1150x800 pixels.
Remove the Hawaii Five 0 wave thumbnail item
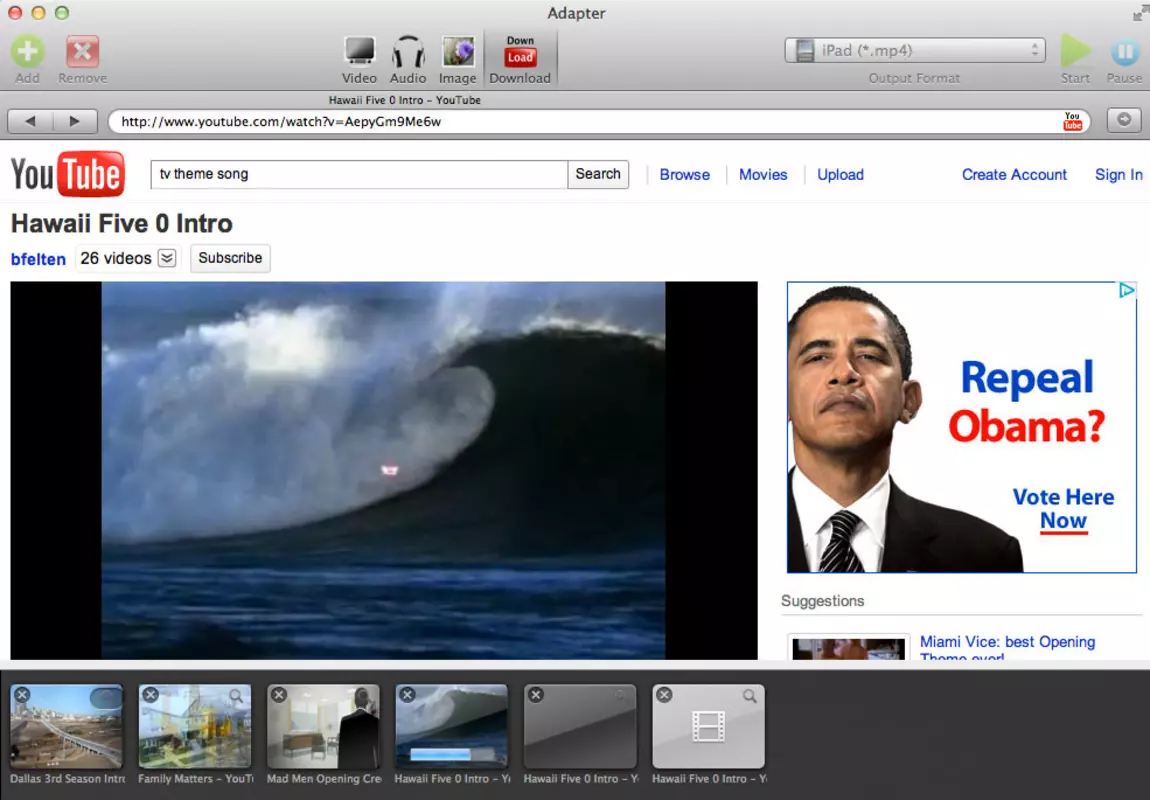[x=407, y=694]
